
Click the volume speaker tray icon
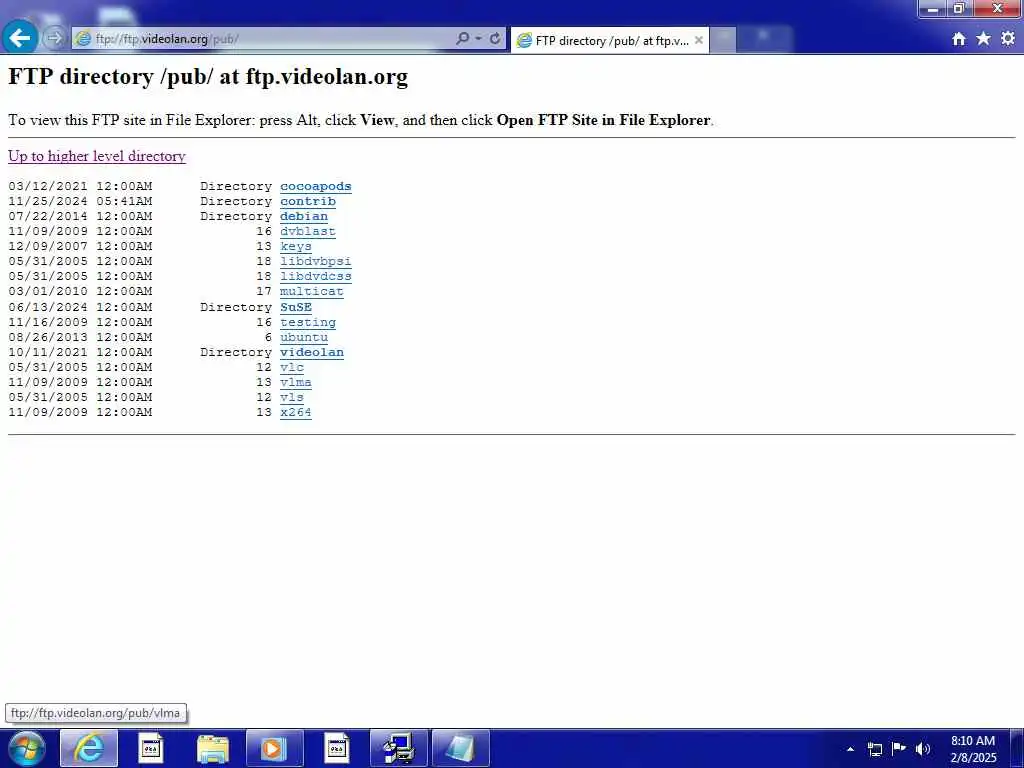click(923, 749)
